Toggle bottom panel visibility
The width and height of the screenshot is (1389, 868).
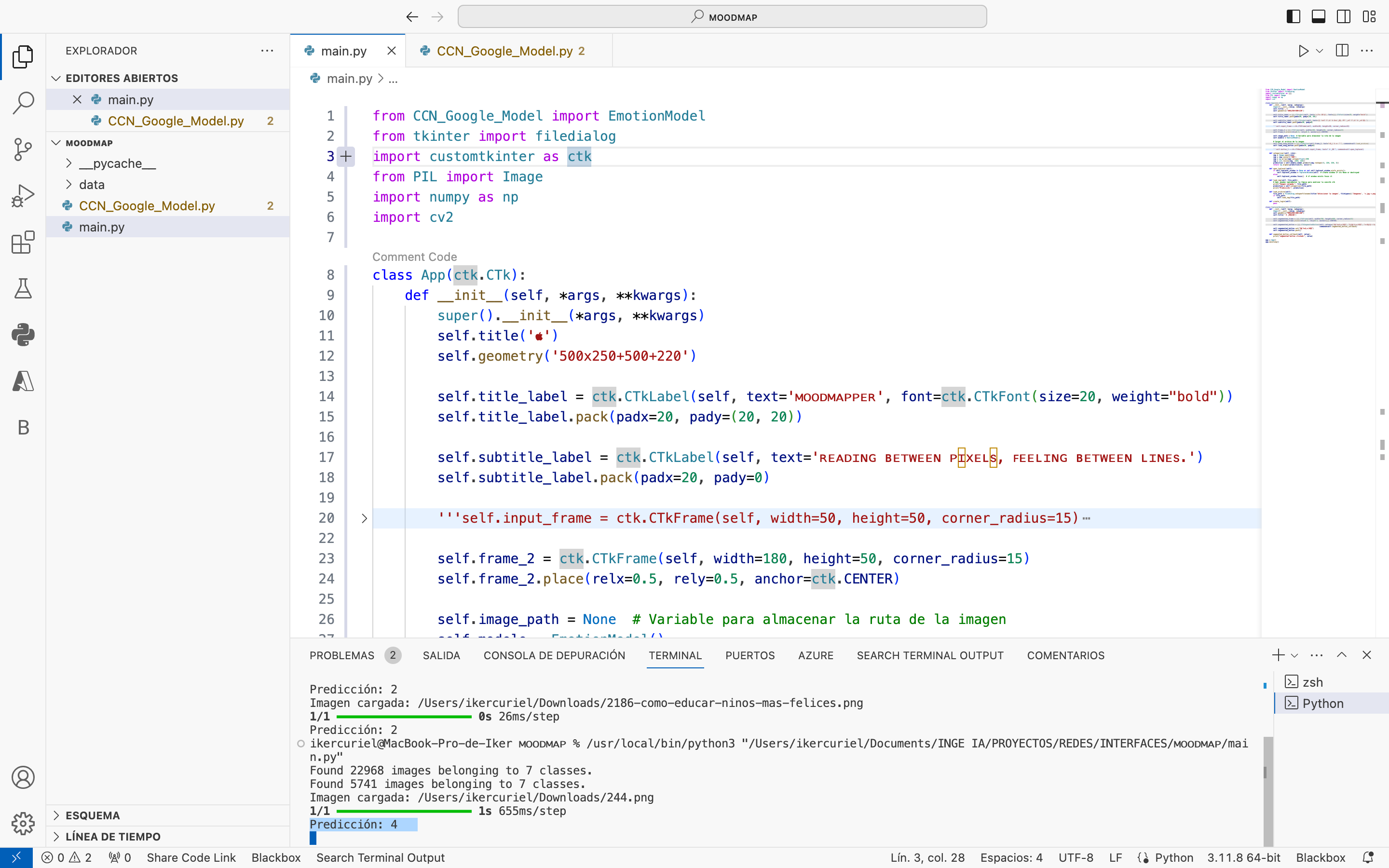(x=1319, y=17)
